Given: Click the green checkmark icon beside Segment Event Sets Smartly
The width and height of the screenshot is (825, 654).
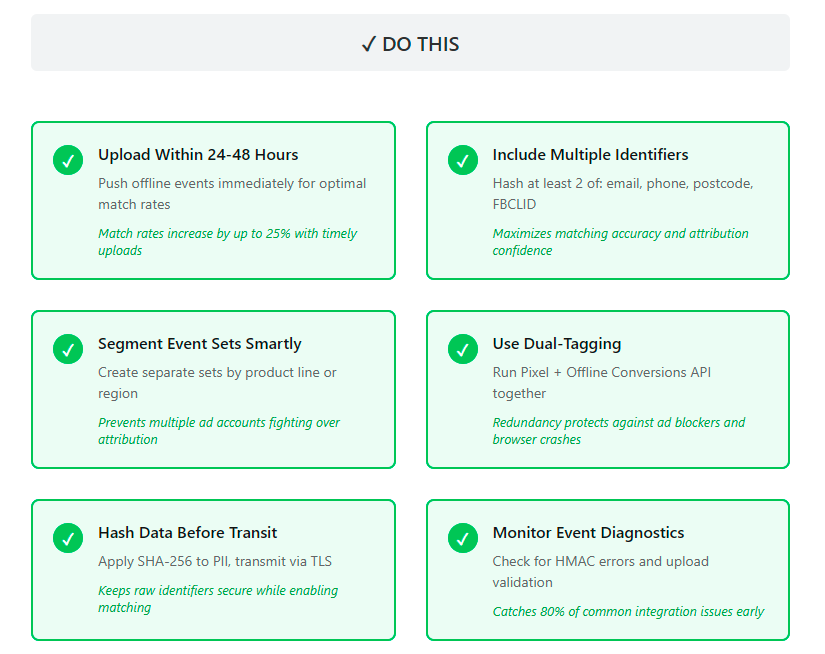Looking at the screenshot, I should coord(68,349).
